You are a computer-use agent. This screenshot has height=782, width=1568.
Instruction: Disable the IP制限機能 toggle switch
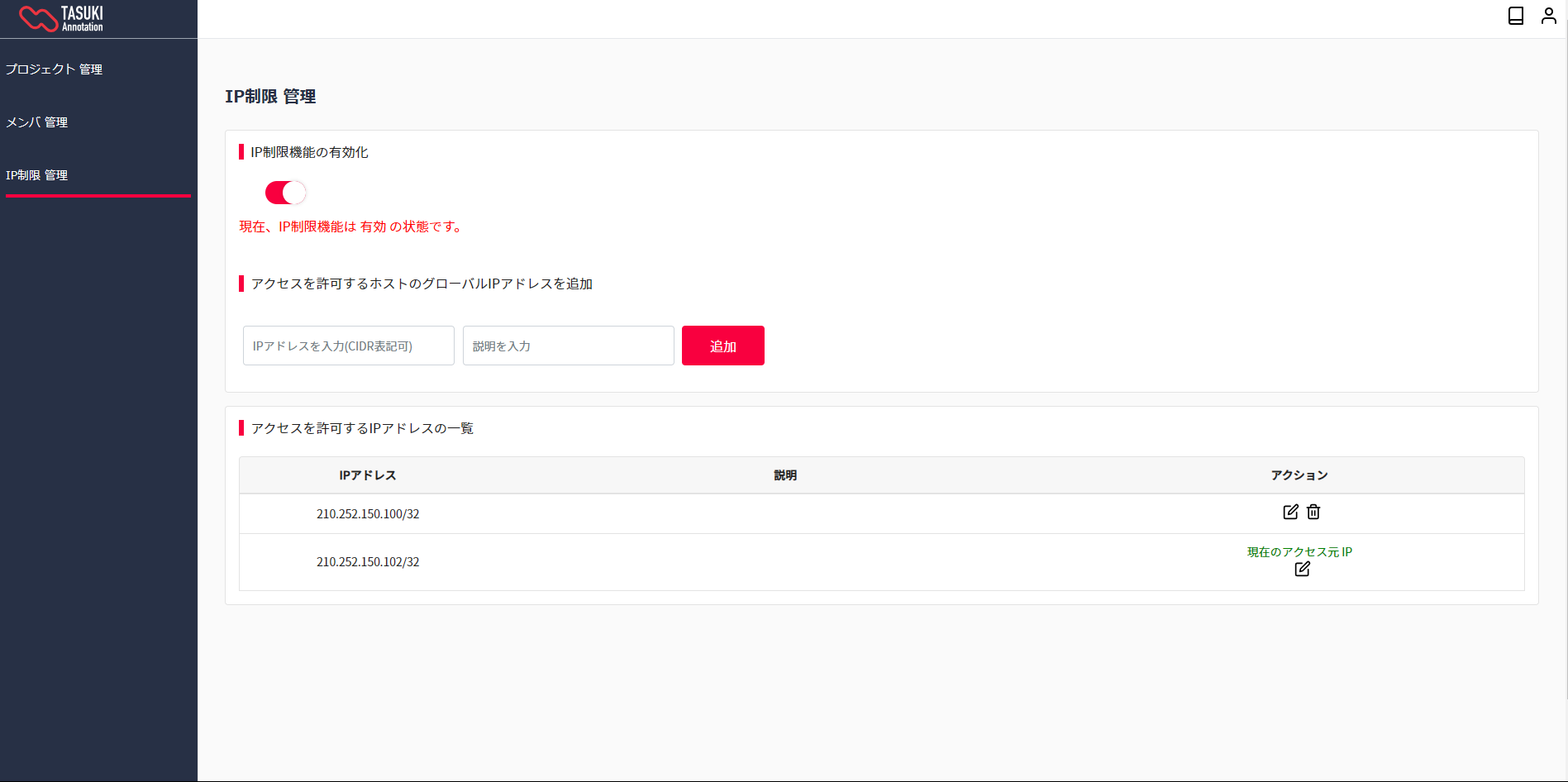coord(285,193)
